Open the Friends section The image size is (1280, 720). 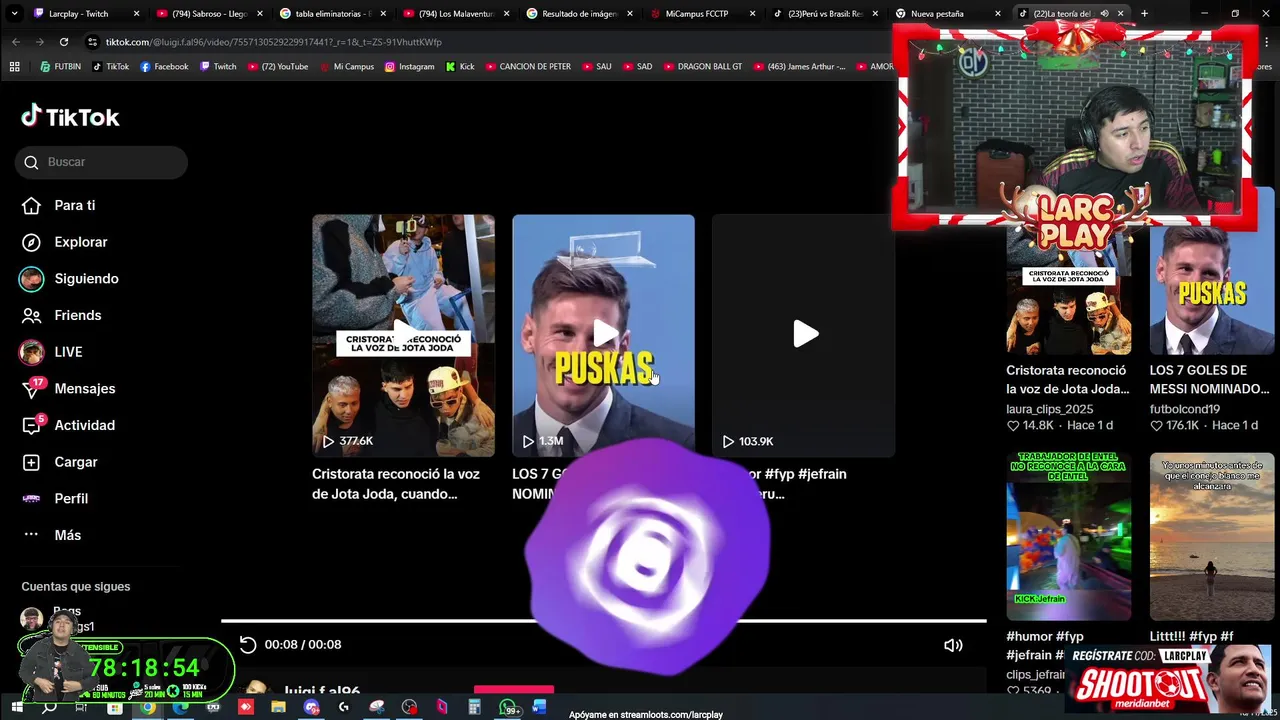61,315
